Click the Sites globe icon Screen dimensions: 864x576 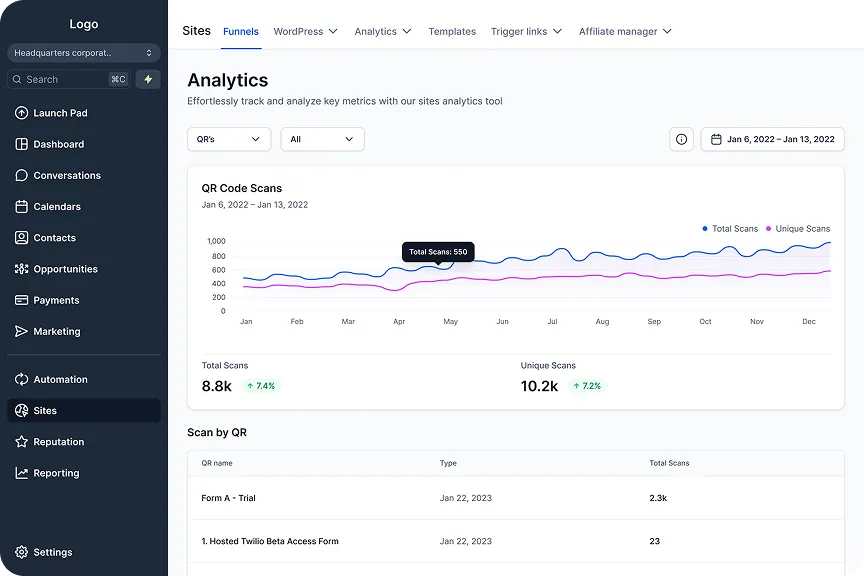[x=21, y=411]
